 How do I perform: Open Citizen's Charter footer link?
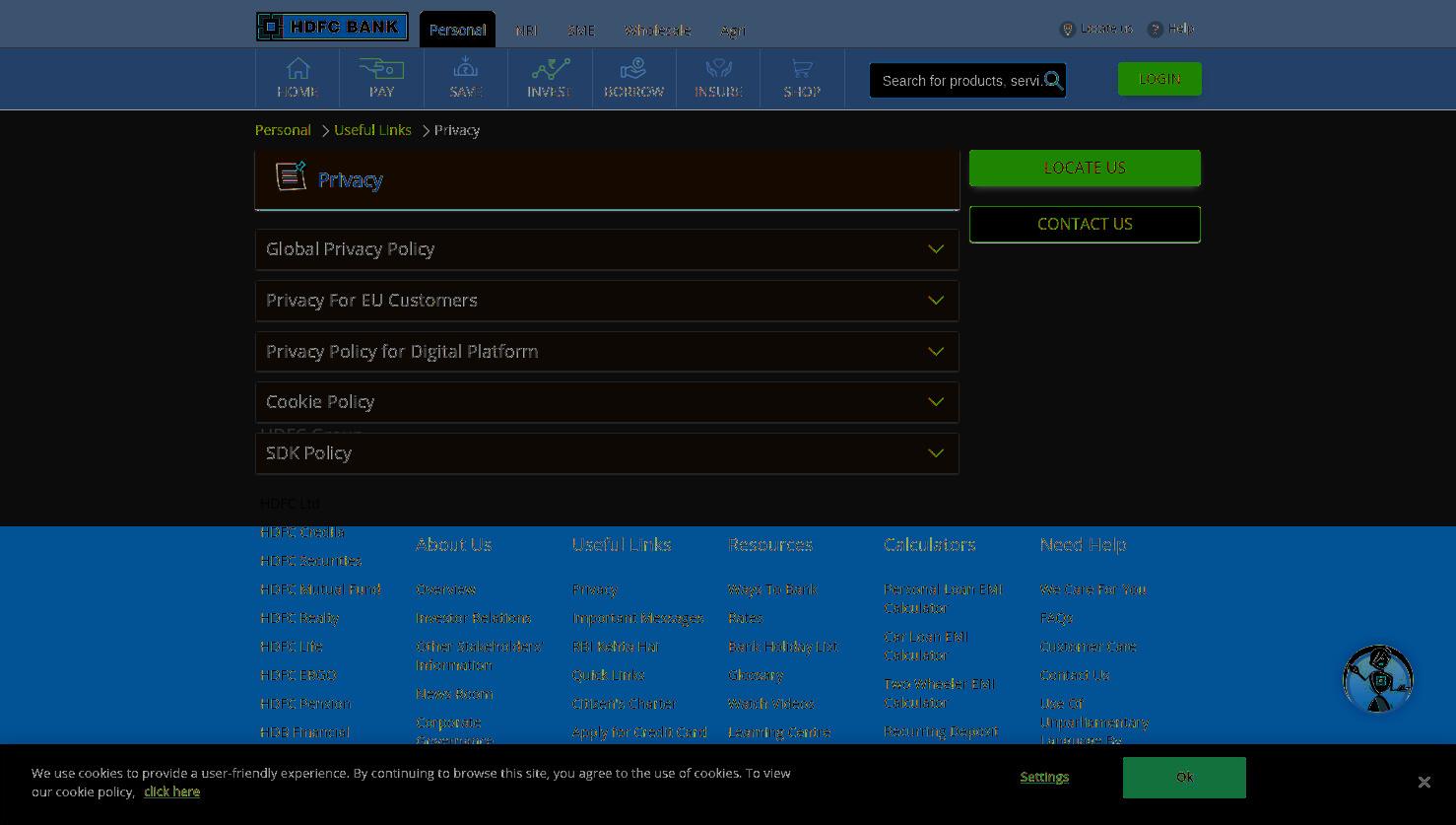click(625, 704)
